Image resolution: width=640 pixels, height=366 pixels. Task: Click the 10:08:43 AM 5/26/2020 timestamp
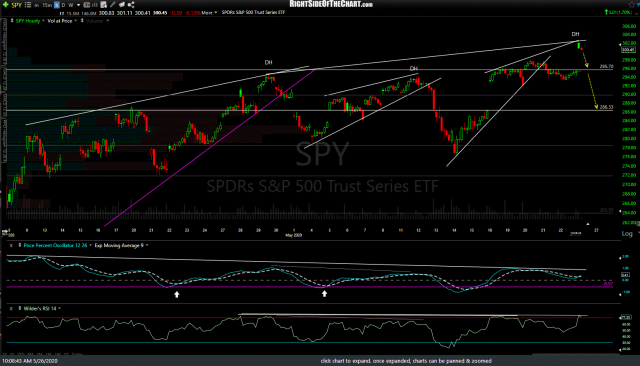(x=30, y=361)
